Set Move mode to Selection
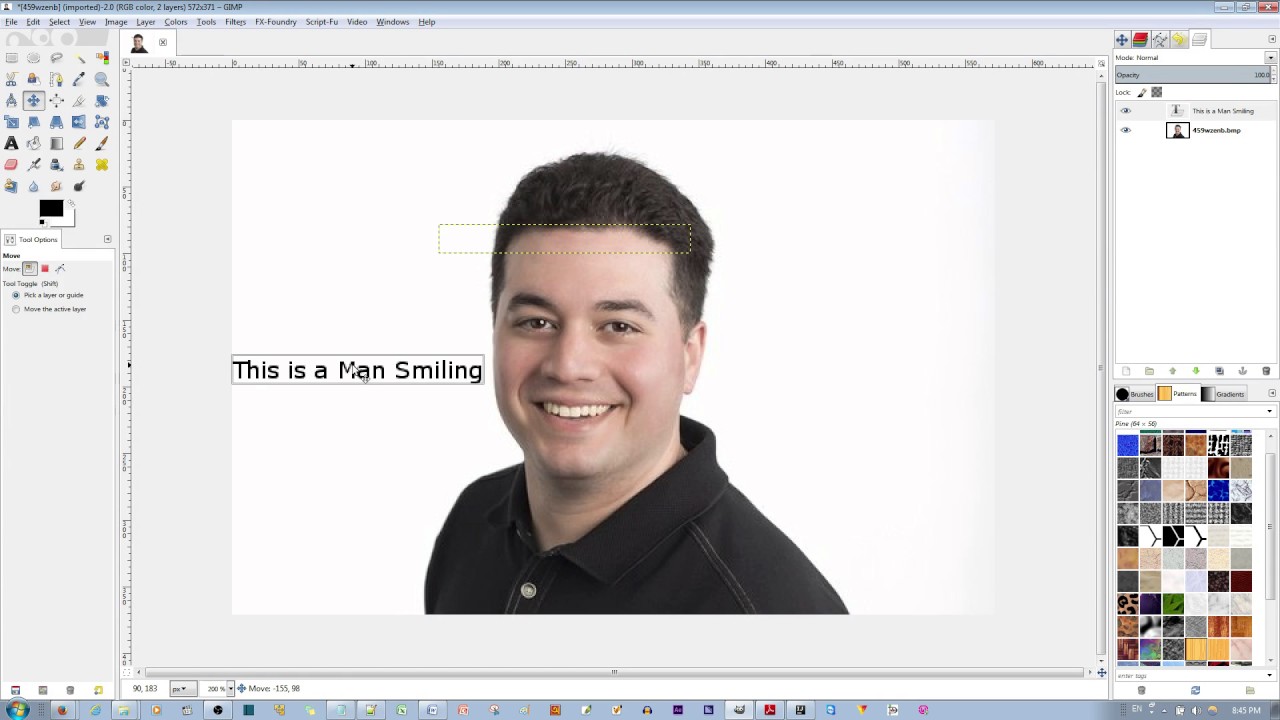This screenshot has width=1280, height=720. coord(45,268)
